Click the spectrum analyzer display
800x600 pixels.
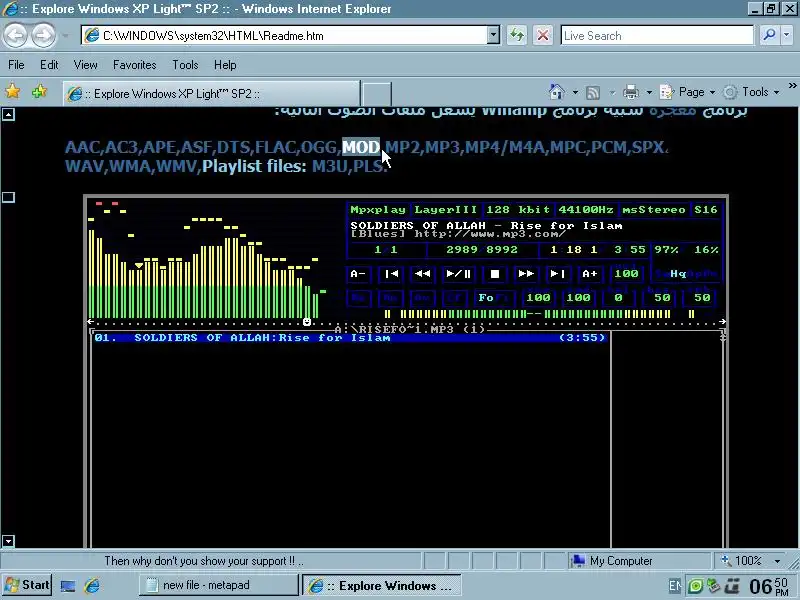pyautogui.click(x=208, y=260)
